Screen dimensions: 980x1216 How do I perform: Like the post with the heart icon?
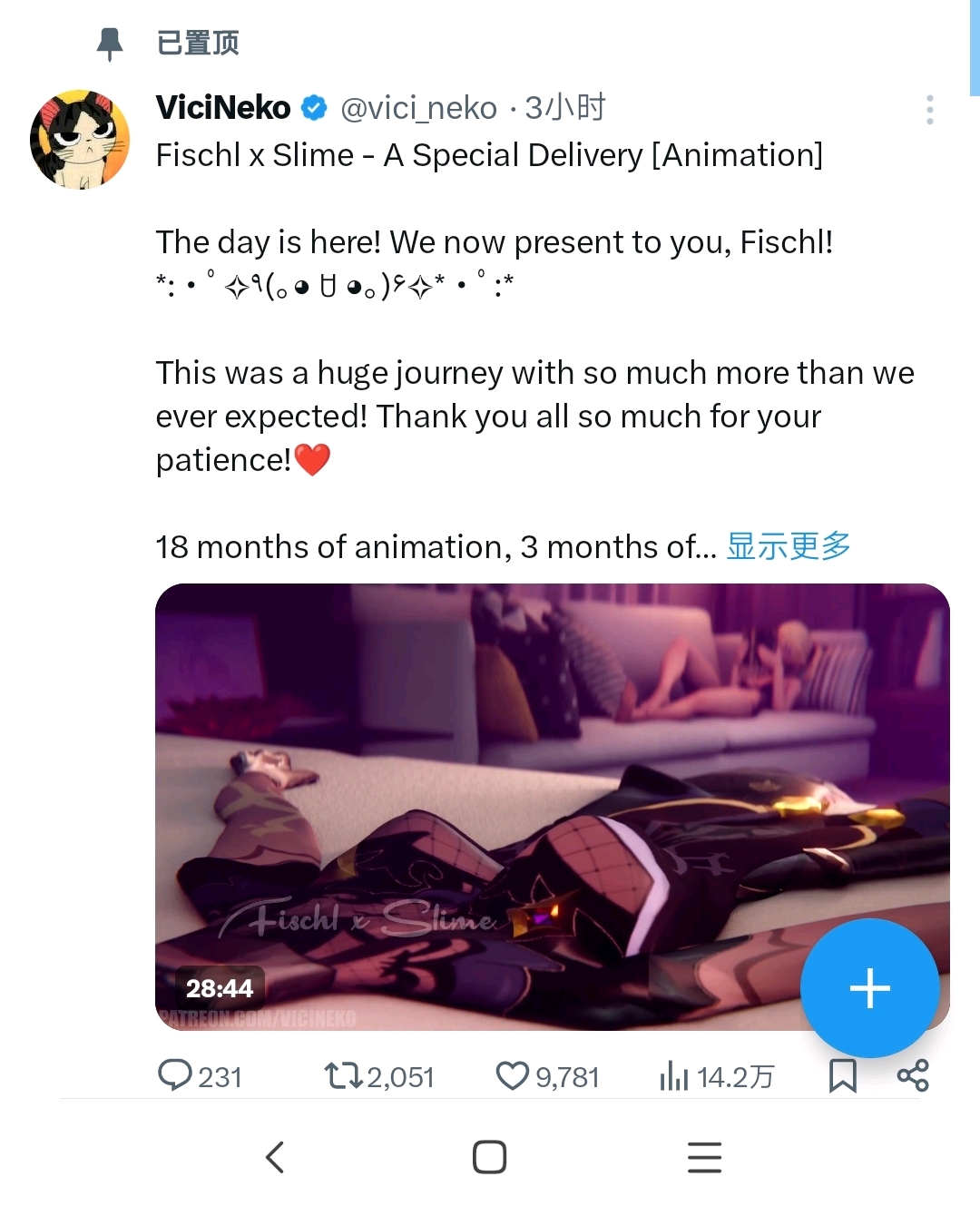point(513,1076)
